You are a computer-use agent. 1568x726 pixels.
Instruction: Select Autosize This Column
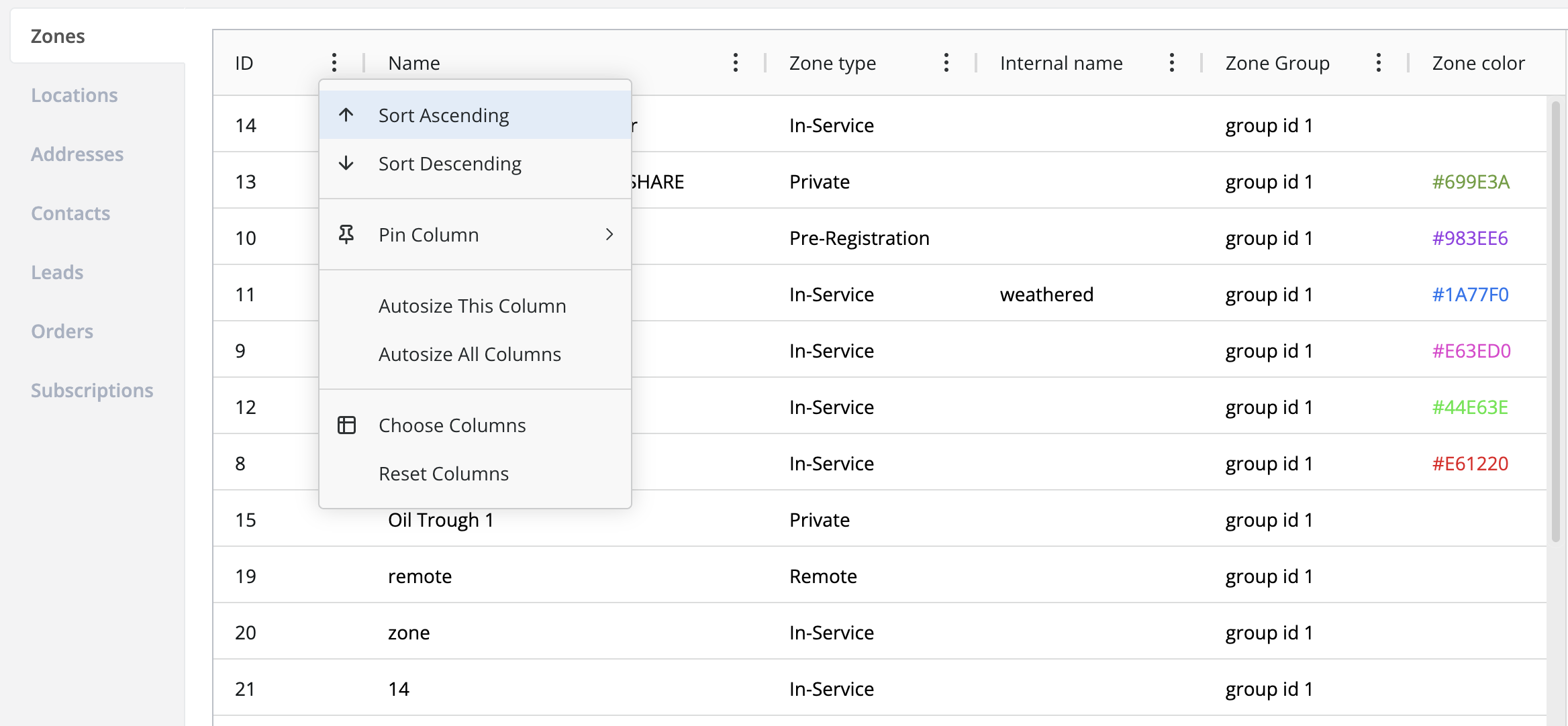(472, 306)
